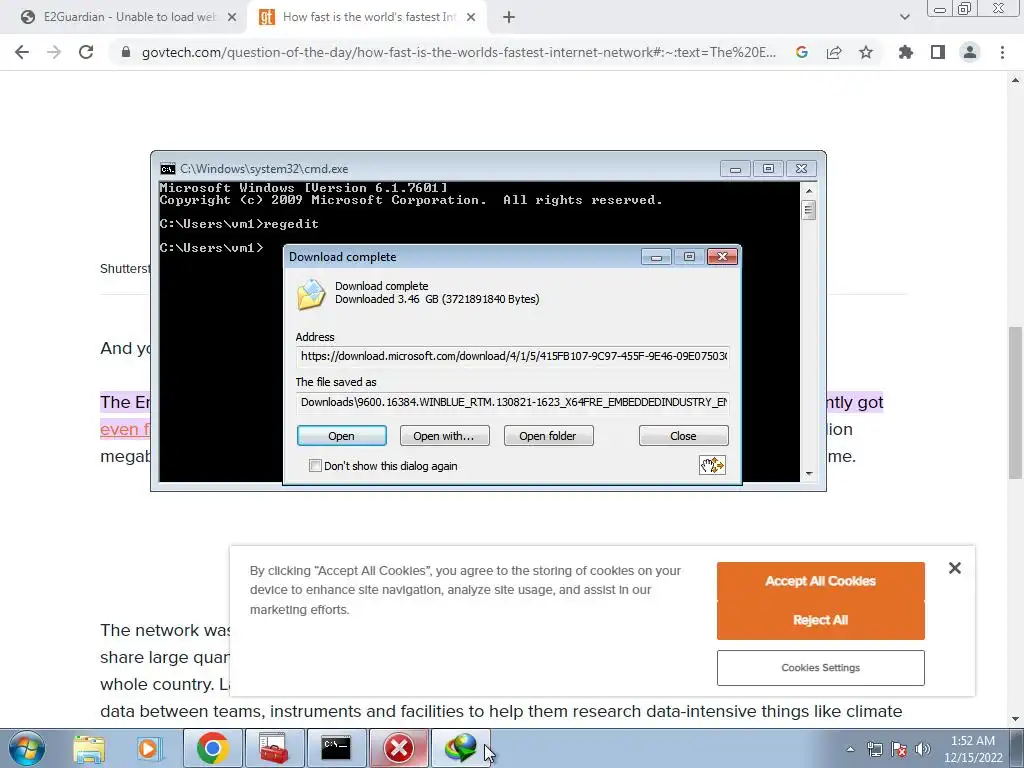Screen dimensions: 1024x768
Task: Click the download folder icon in dialog
Action: pyautogui.click(x=311, y=294)
